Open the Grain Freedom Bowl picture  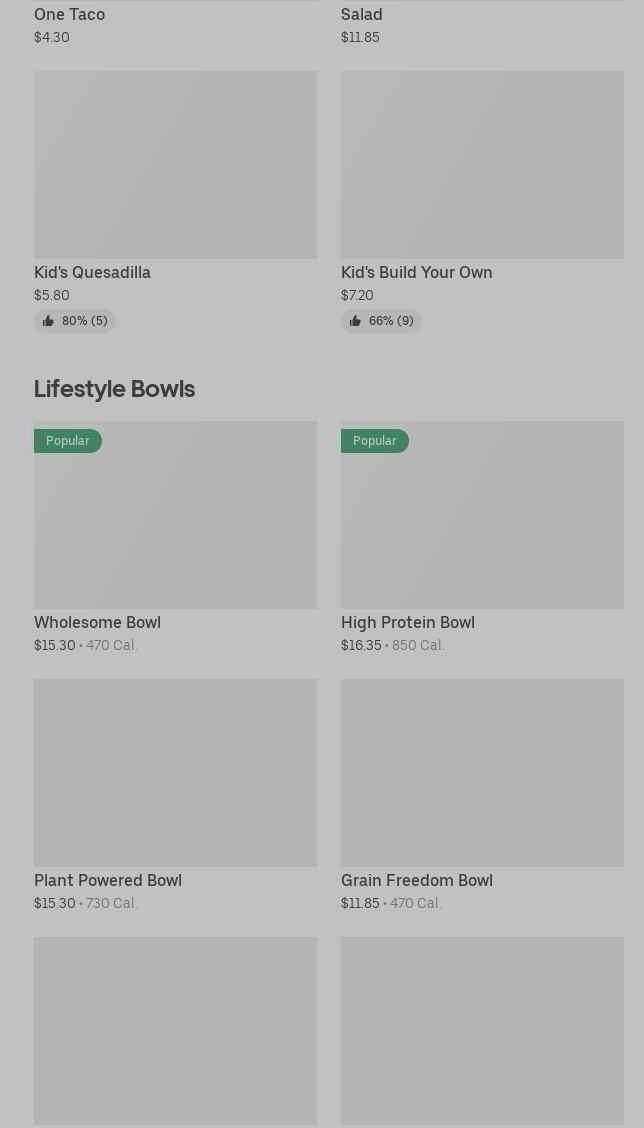(482, 773)
